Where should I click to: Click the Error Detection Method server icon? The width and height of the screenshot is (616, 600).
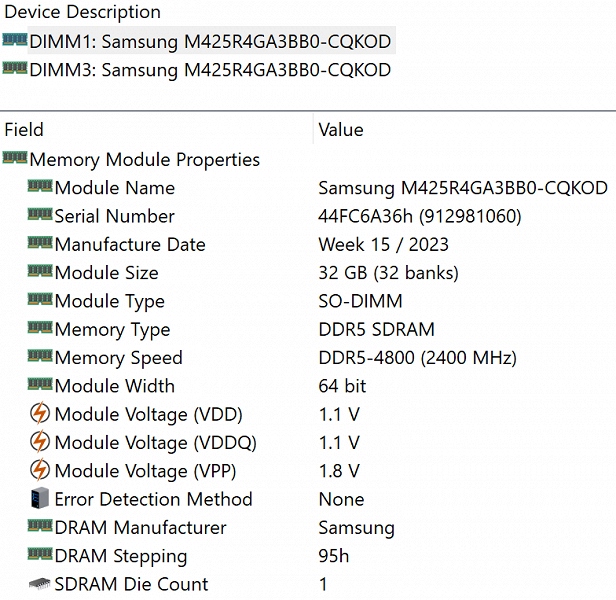[x=40, y=499]
